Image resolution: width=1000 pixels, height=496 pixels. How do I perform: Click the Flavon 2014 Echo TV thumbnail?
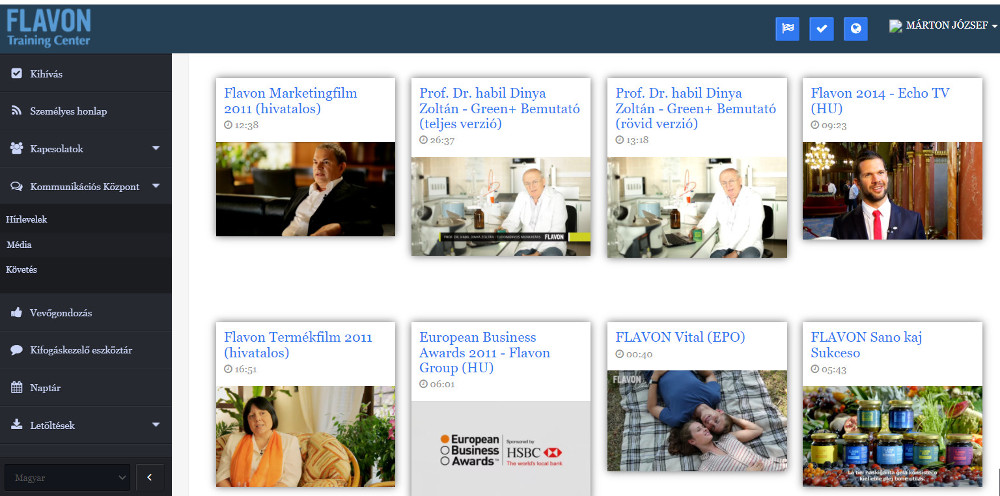click(x=892, y=191)
